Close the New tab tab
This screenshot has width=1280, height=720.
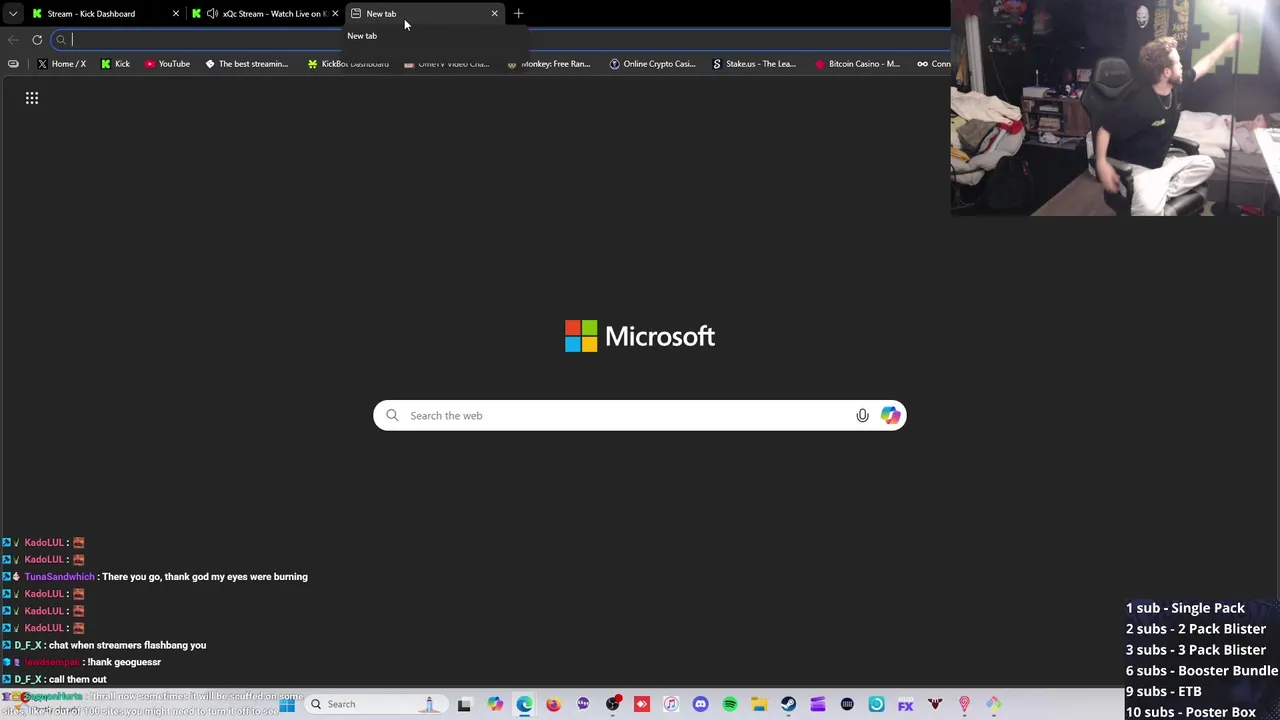[494, 14]
